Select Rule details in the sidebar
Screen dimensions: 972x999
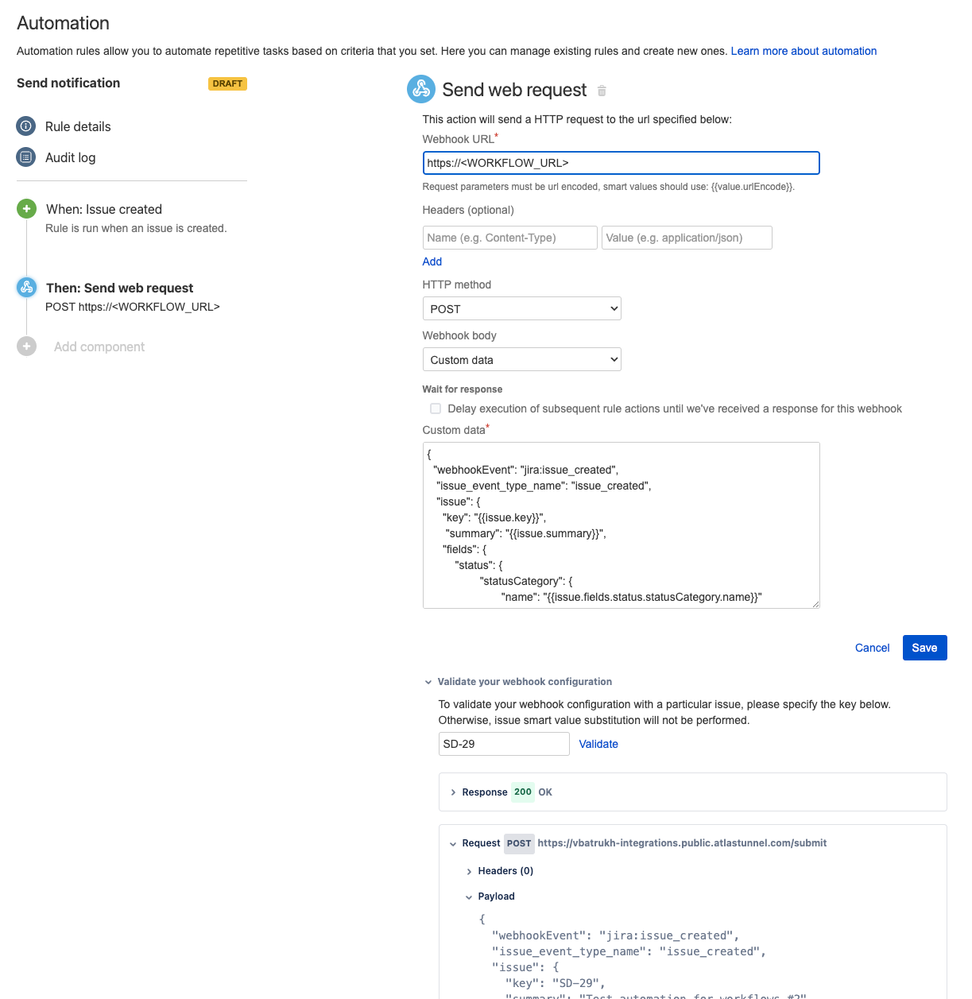click(x=80, y=126)
